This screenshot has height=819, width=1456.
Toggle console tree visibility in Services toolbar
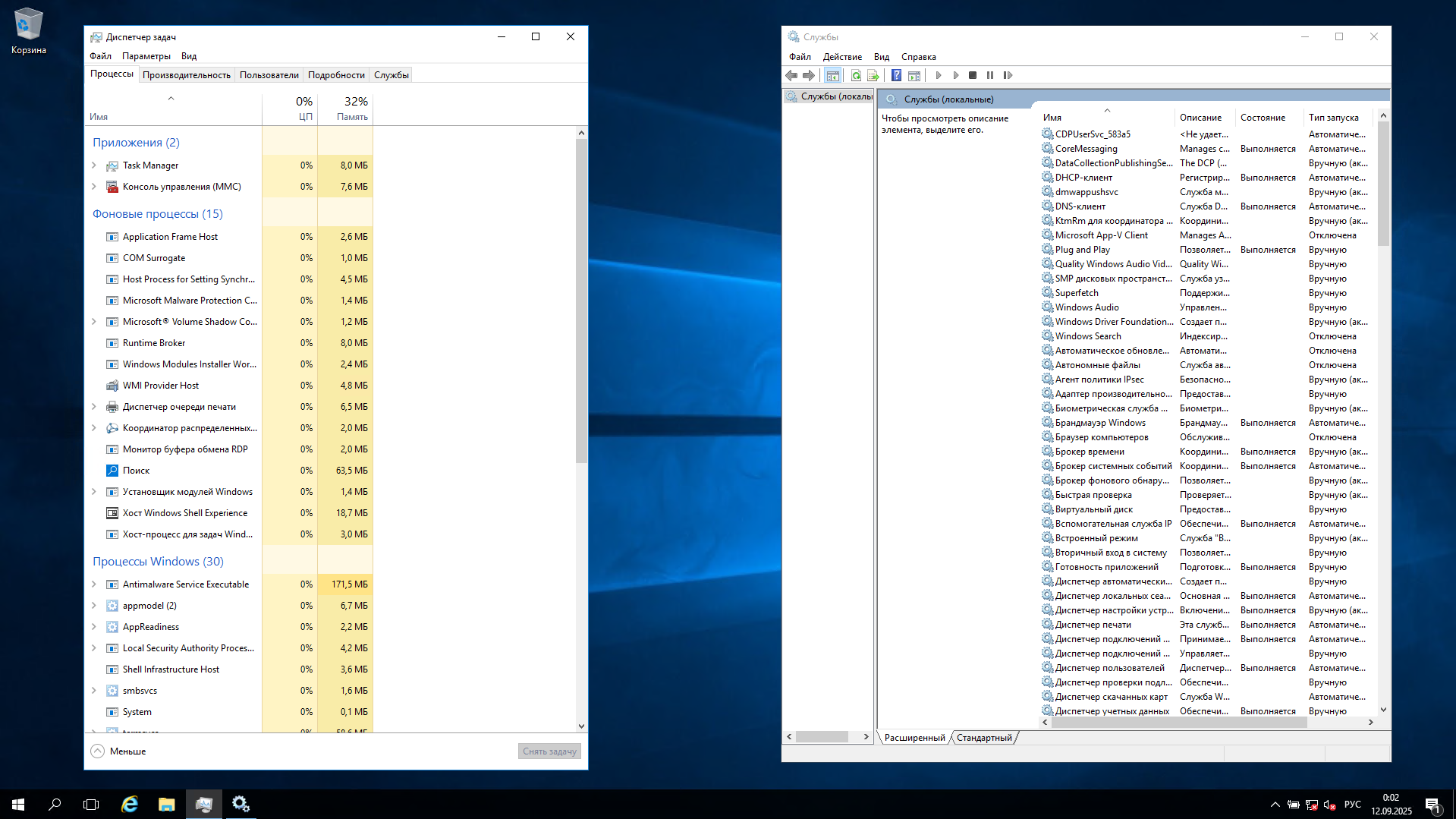[x=832, y=75]
